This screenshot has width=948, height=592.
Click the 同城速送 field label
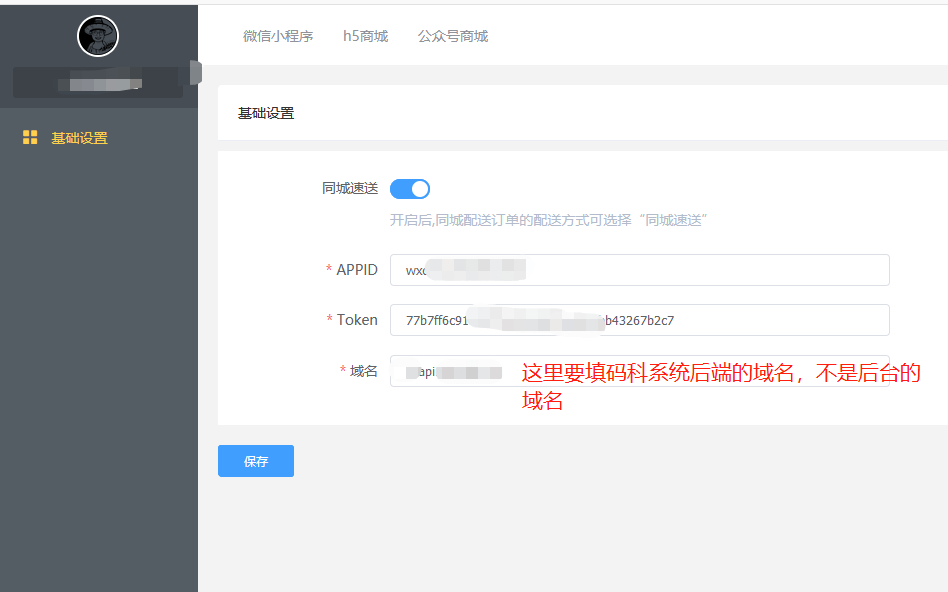click(x=350, y=189)
